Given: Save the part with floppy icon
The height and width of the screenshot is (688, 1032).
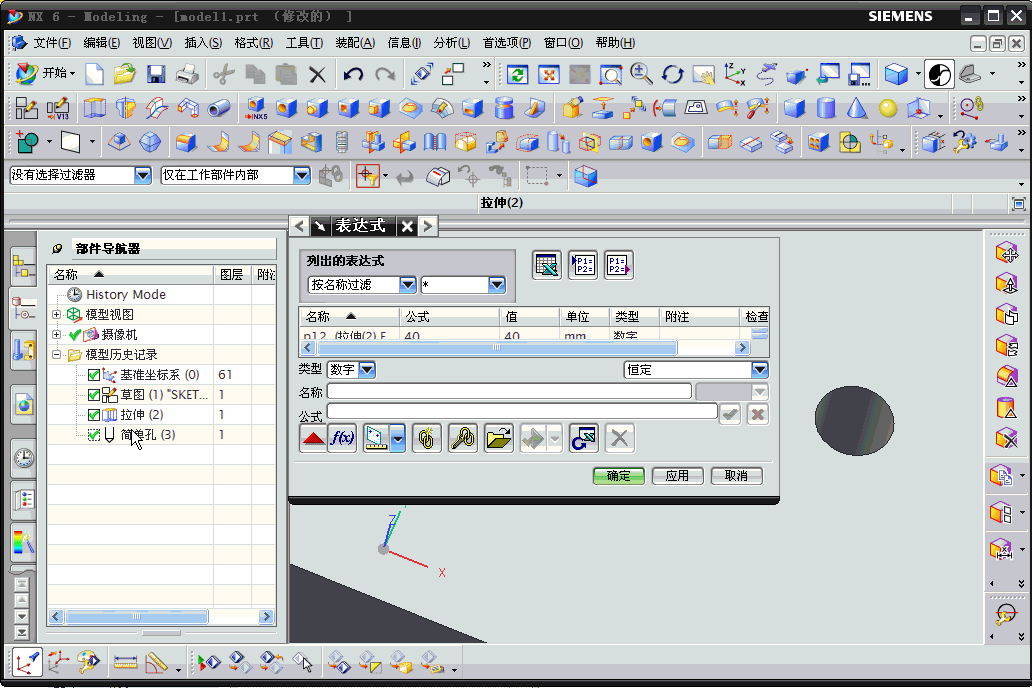Looking at the screenshot, I should 156,74.
